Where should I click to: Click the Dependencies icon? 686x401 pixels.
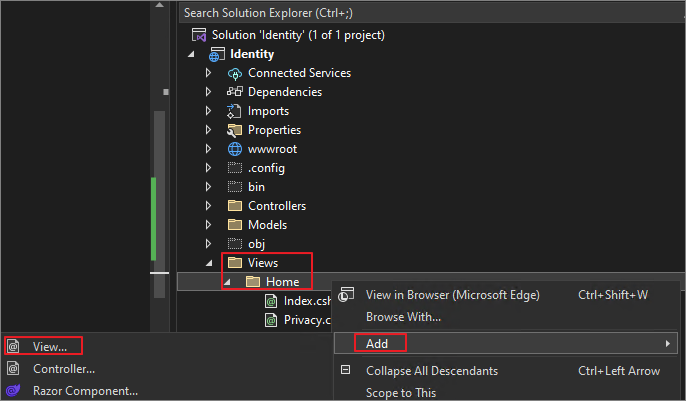pyautogui.click(x=234, y=92)
